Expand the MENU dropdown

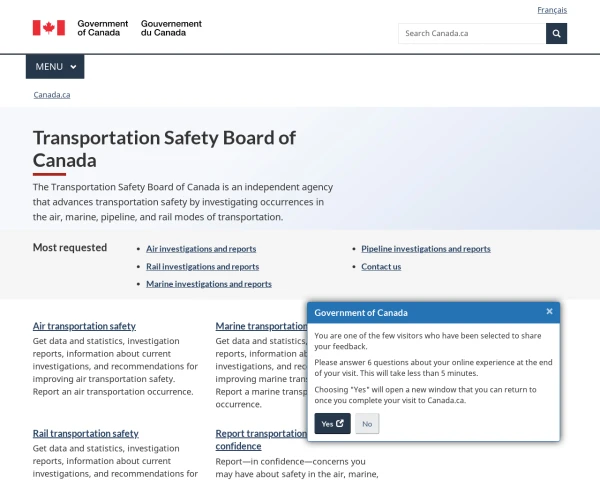coord(55,67)
